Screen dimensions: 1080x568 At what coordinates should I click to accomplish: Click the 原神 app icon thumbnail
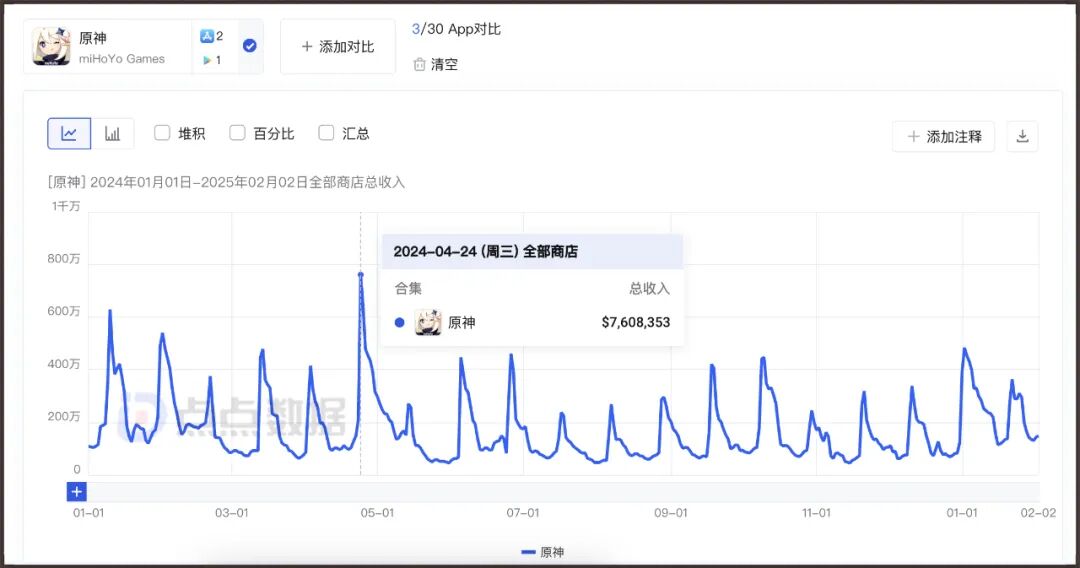[x=52, y=47]
